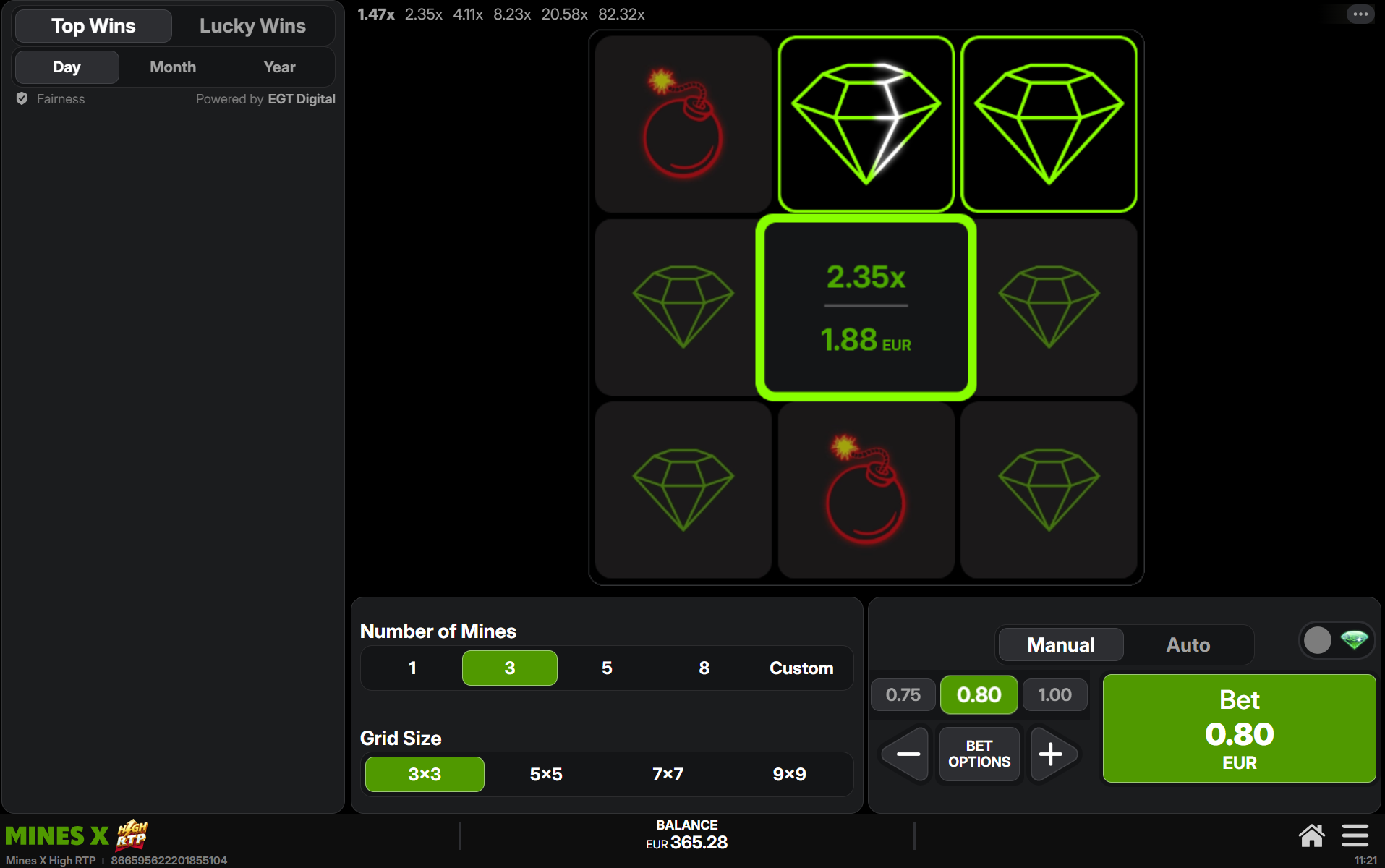The height and width of the screenshot is (868, 1385).
Task: Click the minus bet decrease button
Action: point(907,754)
